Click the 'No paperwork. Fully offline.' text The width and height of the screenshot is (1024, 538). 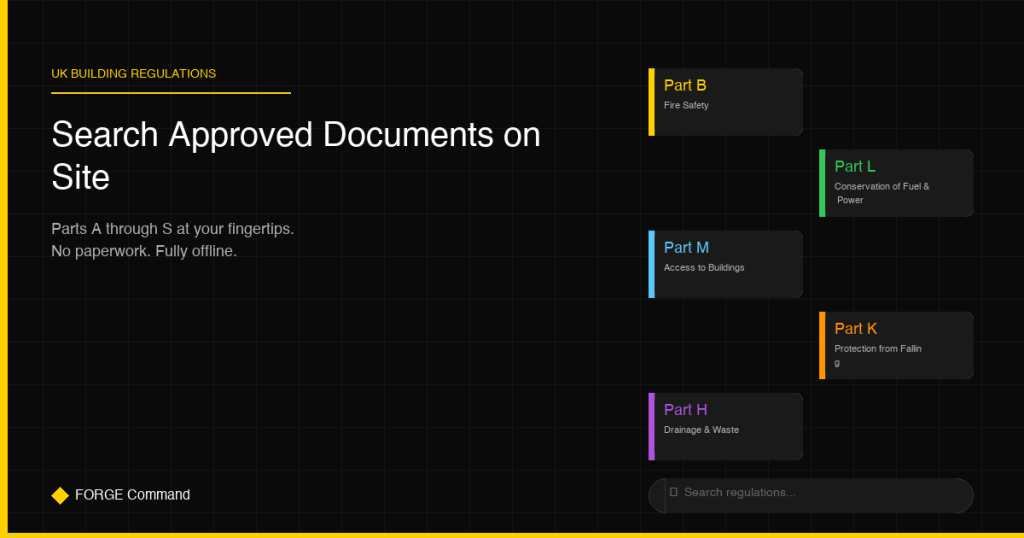pyautogui.click(x=144, y=251)
